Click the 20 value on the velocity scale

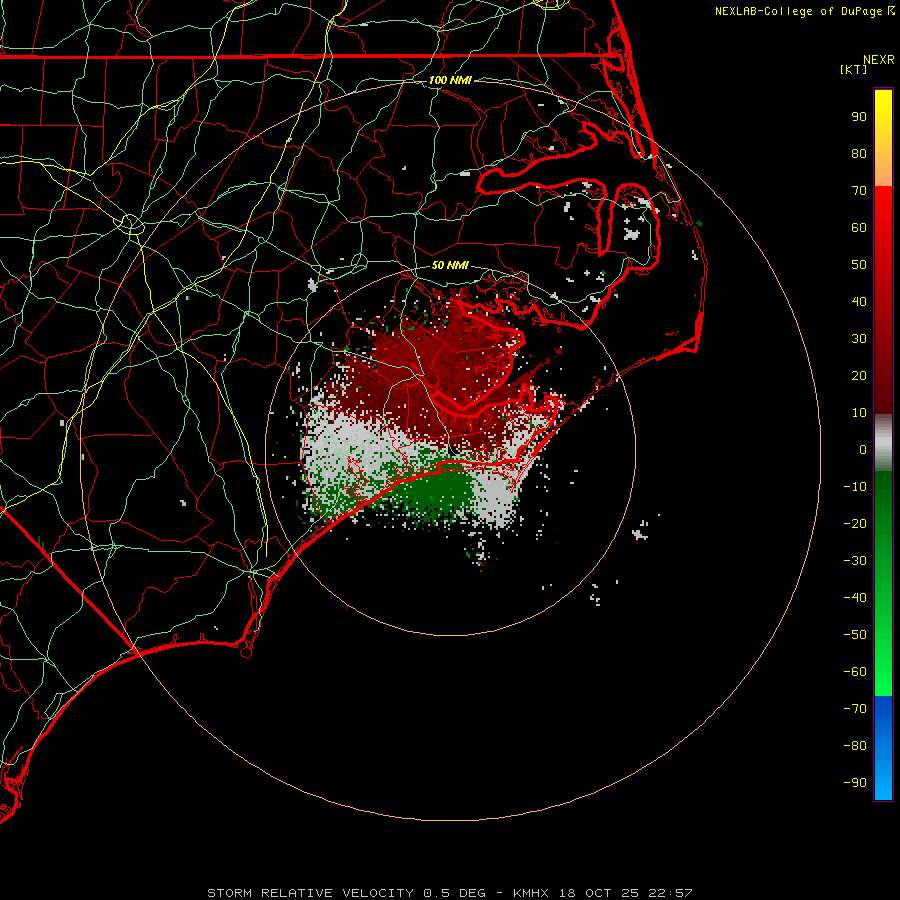(x=859, y=375)
